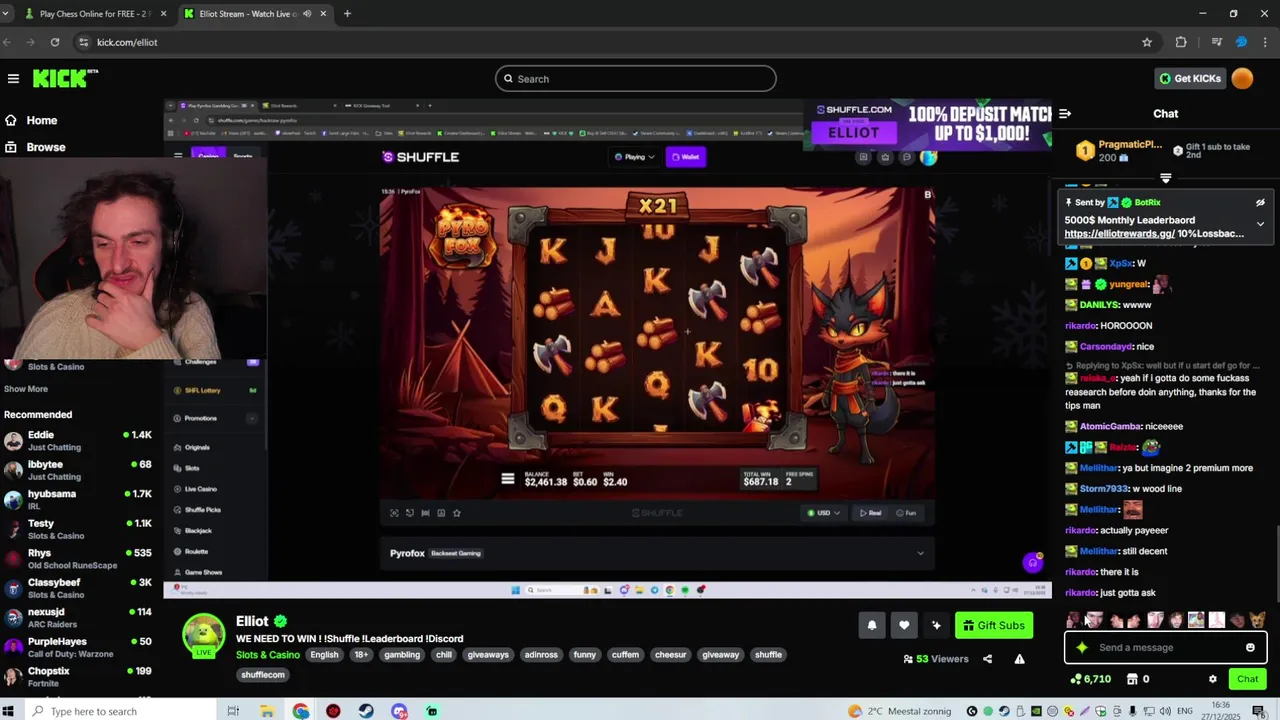Screen dimensions: 1280x720
Task: Open recommended channel Eddie
Action: tap(78, 441)
